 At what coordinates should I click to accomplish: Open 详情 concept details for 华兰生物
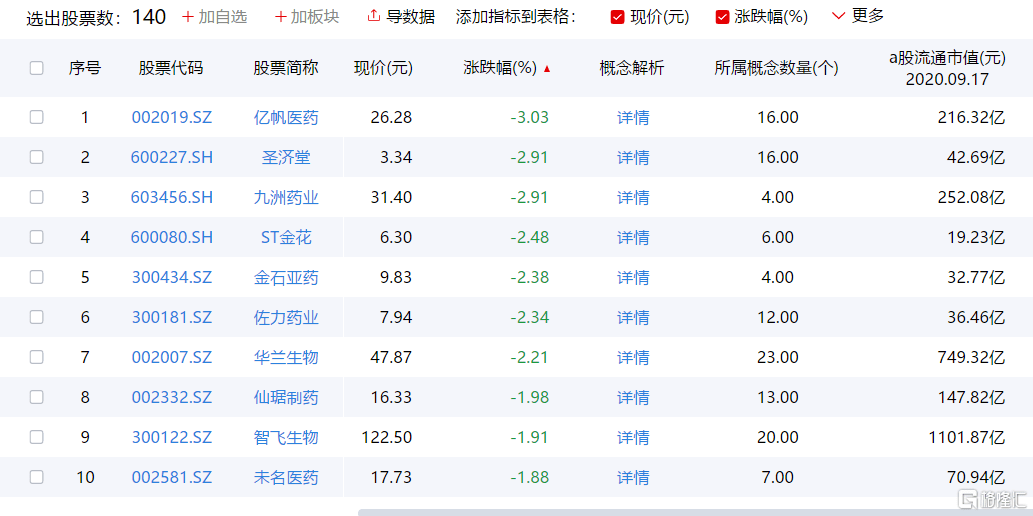point(633,357)
